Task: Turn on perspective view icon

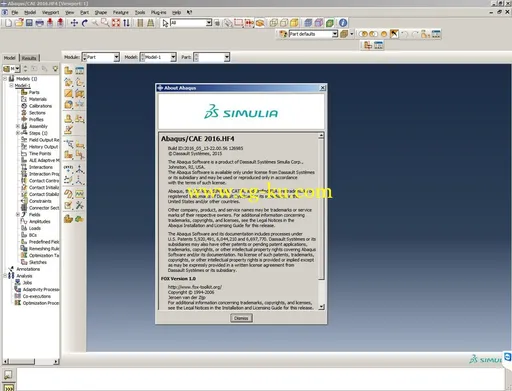Action: pyautogui.click(x=151, y=23)
